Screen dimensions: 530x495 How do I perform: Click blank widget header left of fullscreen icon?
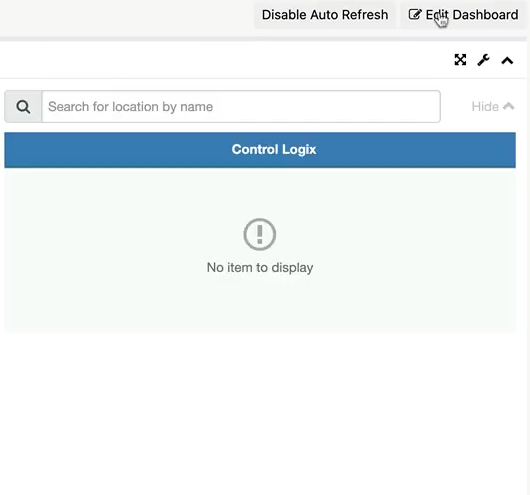(x=223, y=60)
